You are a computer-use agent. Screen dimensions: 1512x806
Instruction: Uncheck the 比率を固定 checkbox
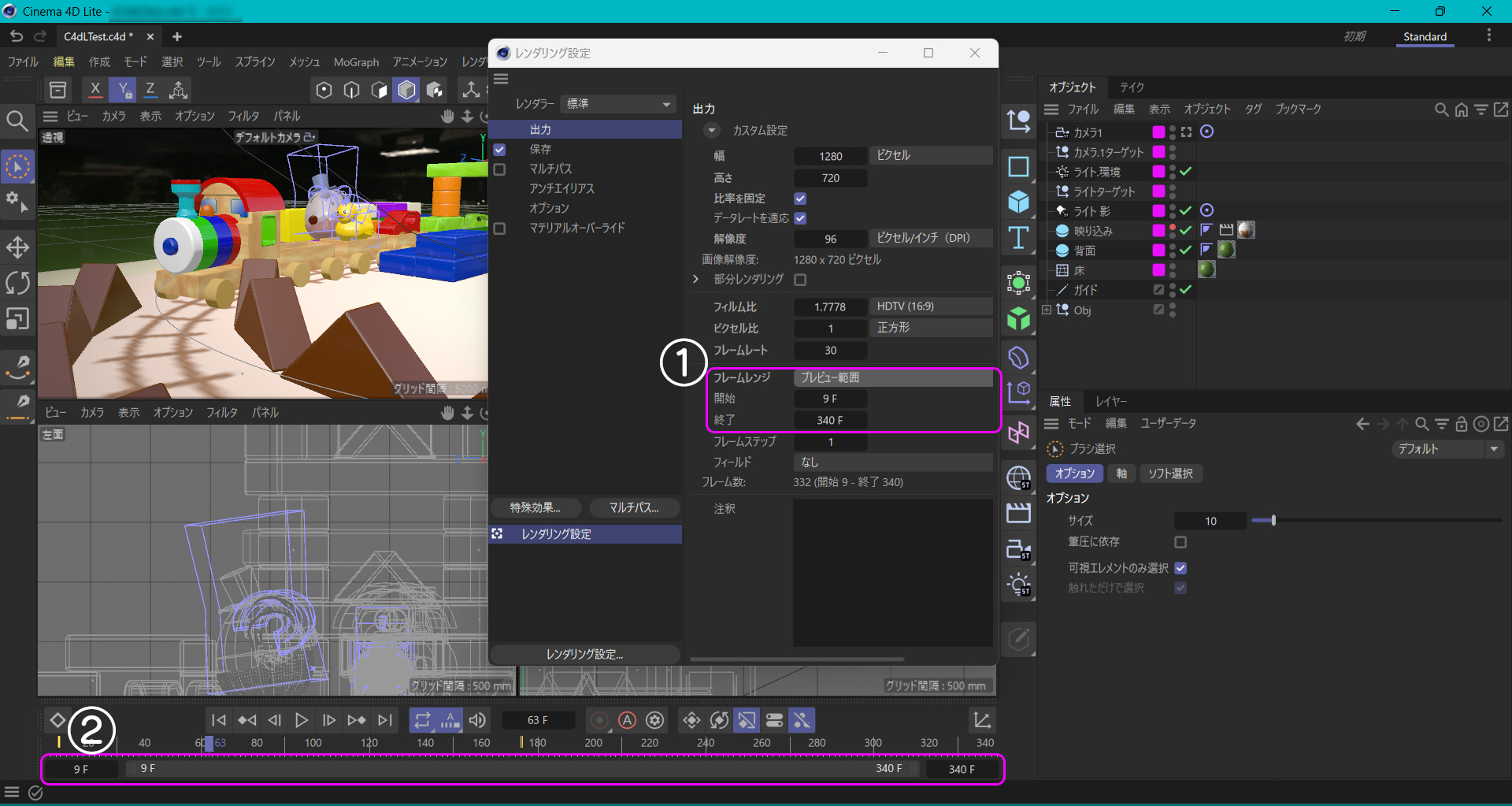800,199
